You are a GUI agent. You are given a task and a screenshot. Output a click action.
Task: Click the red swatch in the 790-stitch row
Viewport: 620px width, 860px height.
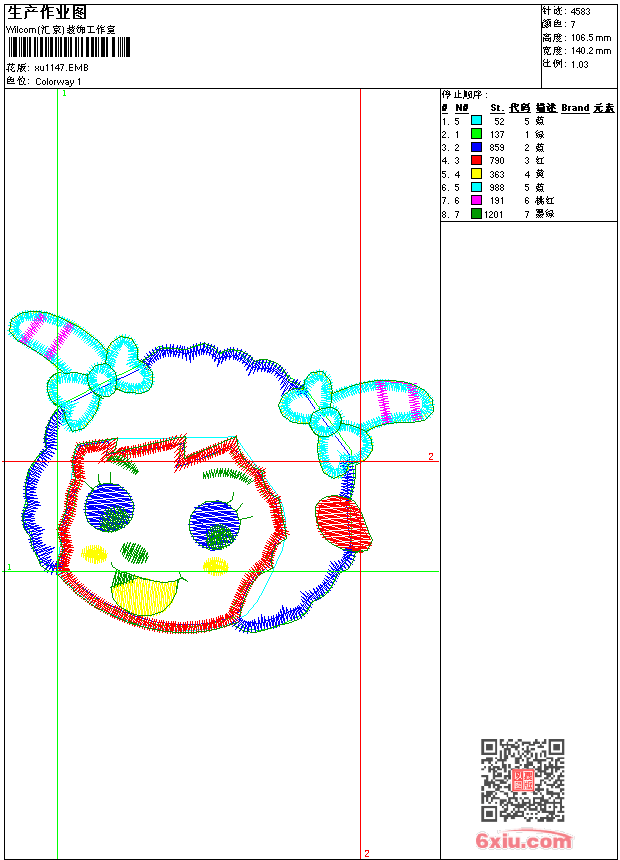(476, 160)
